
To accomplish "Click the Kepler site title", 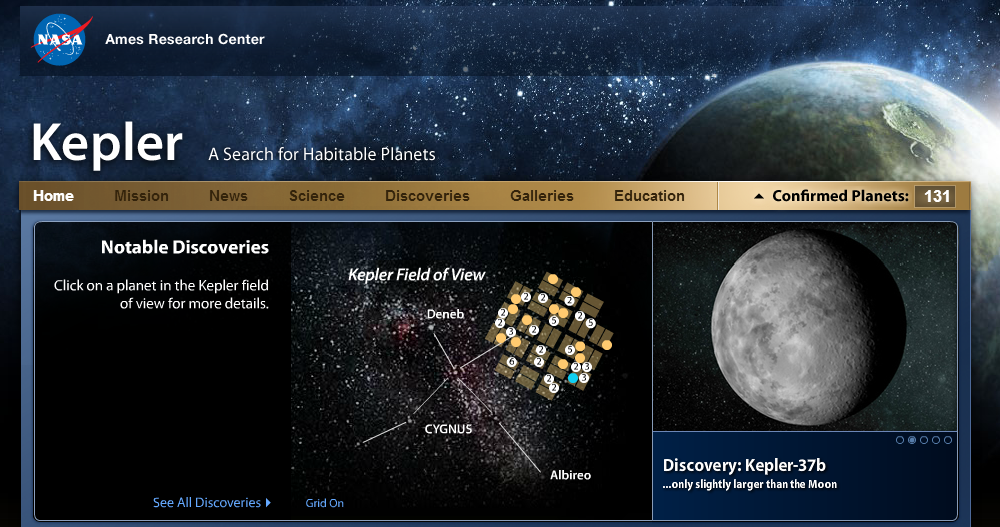I will (107, 144).
